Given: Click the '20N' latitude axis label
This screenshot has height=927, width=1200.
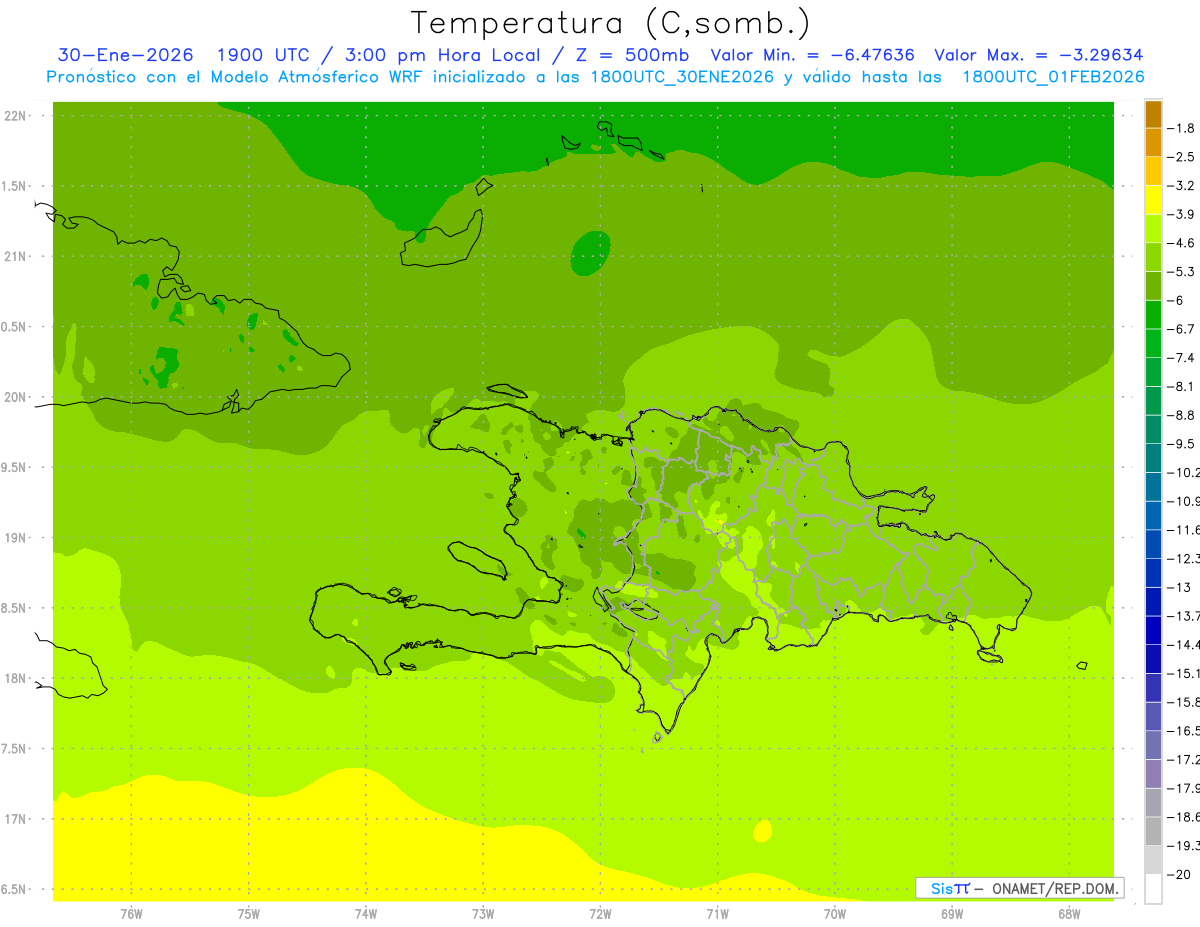Looking at the screenshot, I should 17,397.
